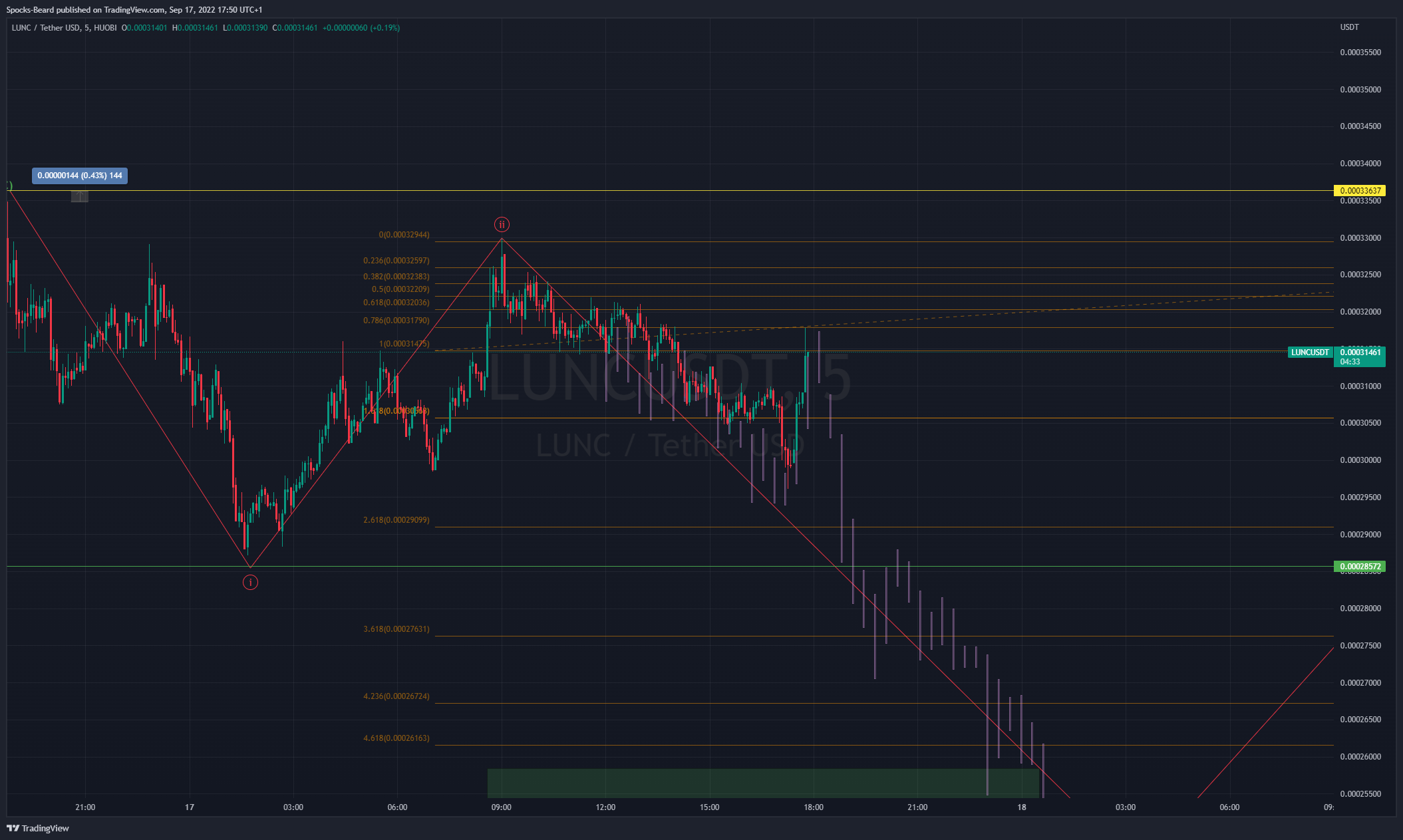Image resolution: width=1403 pixels, height=840 pixels.
Task: Click the Fib label 2.618(0.00029099)
Action: tap(396, 520)
